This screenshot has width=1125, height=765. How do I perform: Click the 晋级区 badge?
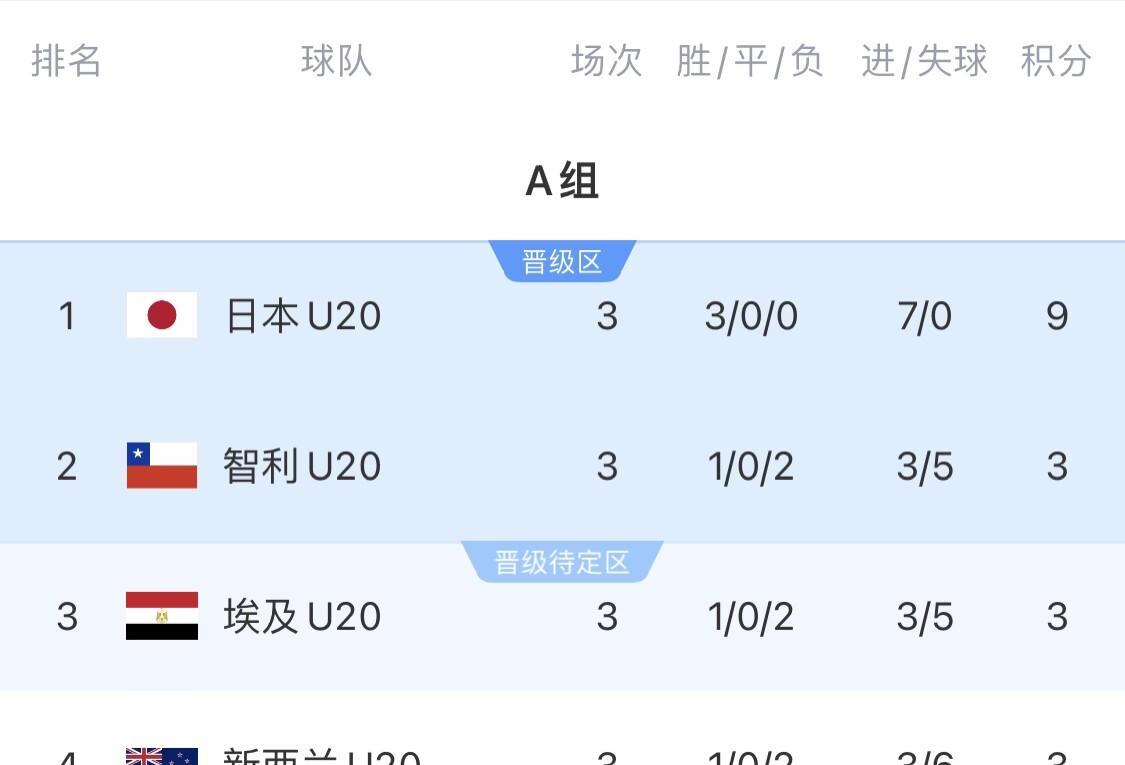(x=562, y=262)
